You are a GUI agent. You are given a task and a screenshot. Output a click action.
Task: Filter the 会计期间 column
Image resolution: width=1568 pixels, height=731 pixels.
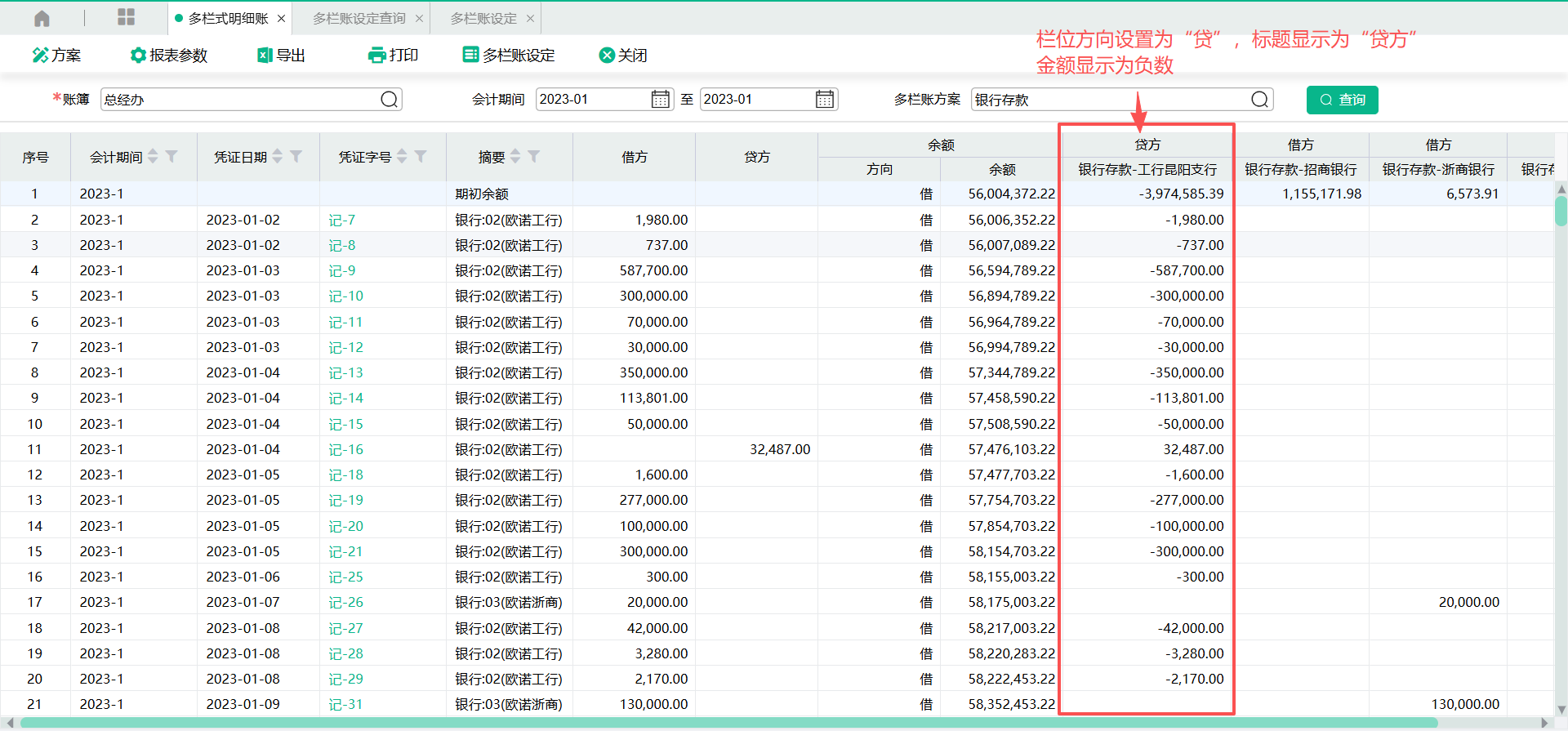(171, 156)
